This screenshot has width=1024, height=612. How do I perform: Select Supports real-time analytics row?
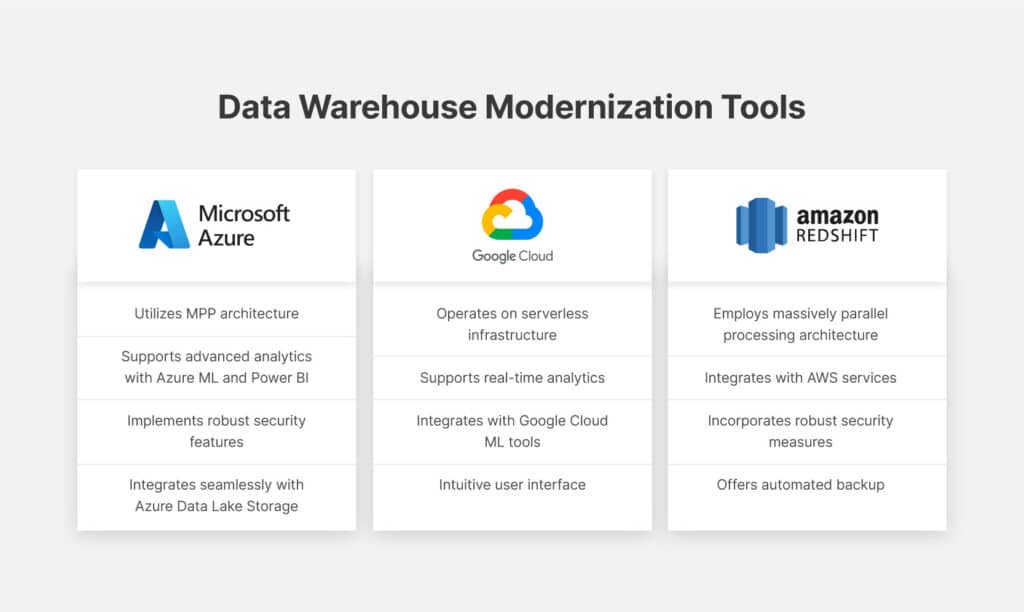tap(512, 378)
